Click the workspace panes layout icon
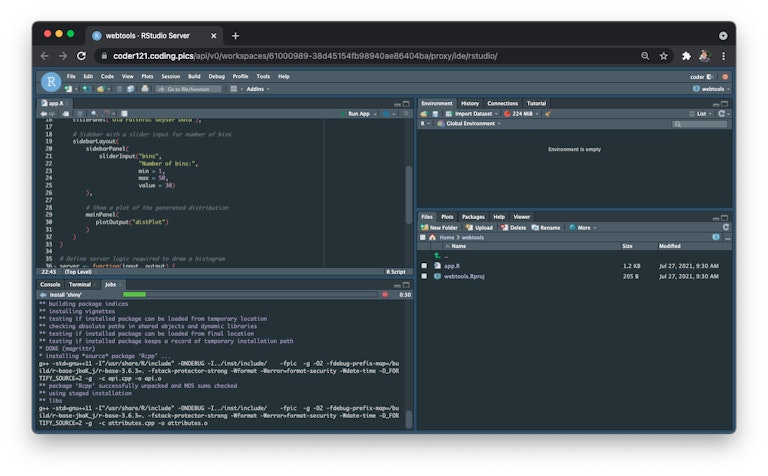 234,89
